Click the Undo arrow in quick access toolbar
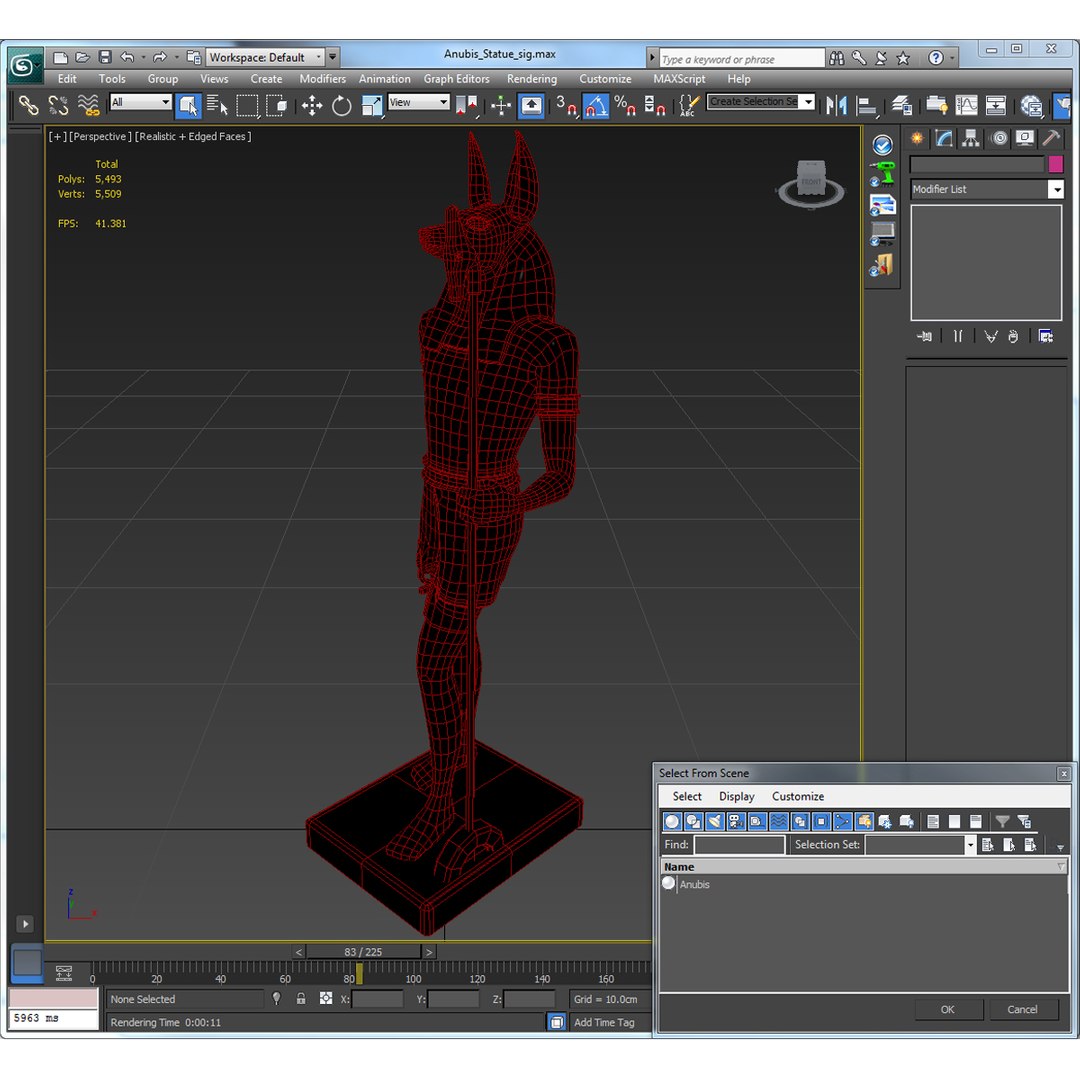The height and width of the screenshot is (1080, 1080). (x=127, y=57)
